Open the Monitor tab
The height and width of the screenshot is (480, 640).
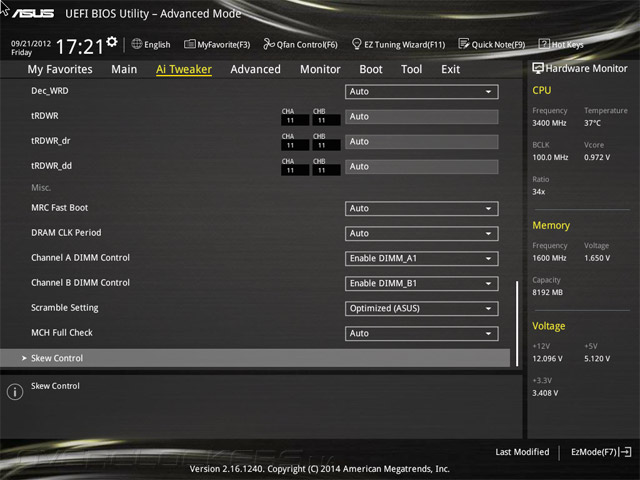[x=320, y=69]
